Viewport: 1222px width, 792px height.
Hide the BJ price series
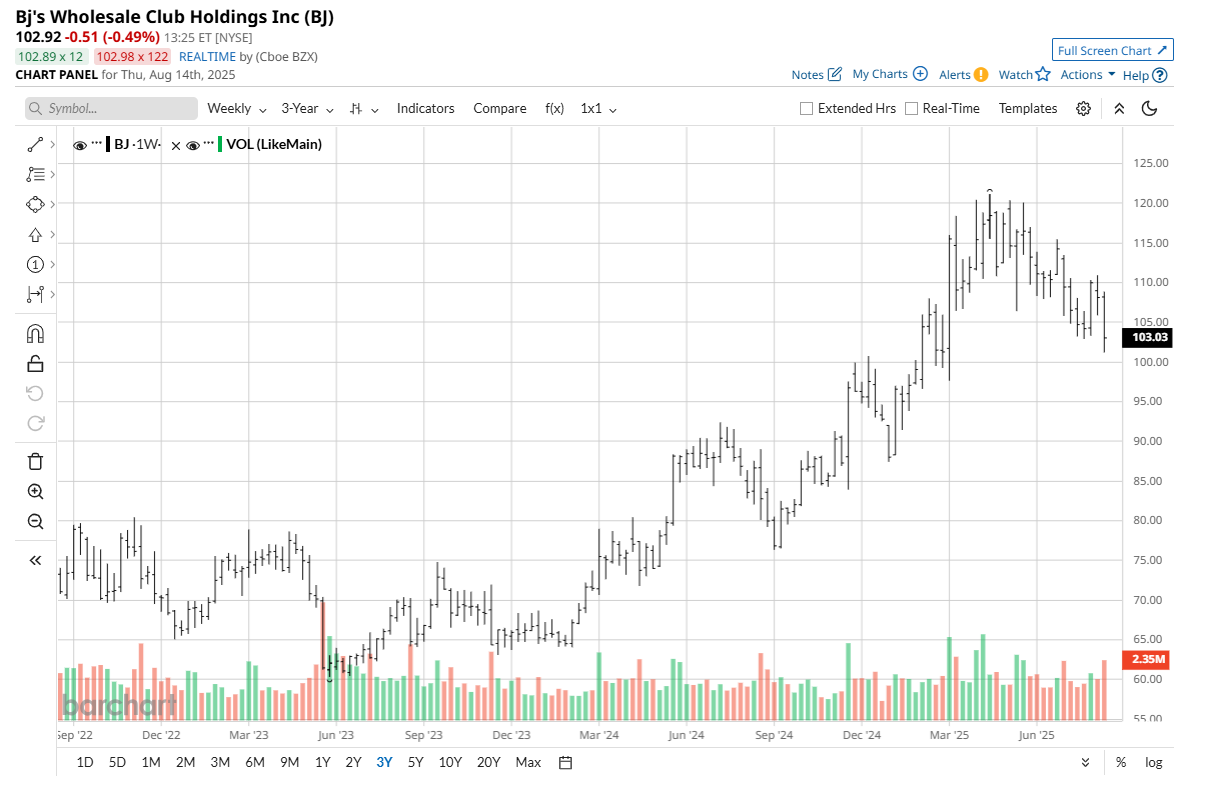point(80,145)
